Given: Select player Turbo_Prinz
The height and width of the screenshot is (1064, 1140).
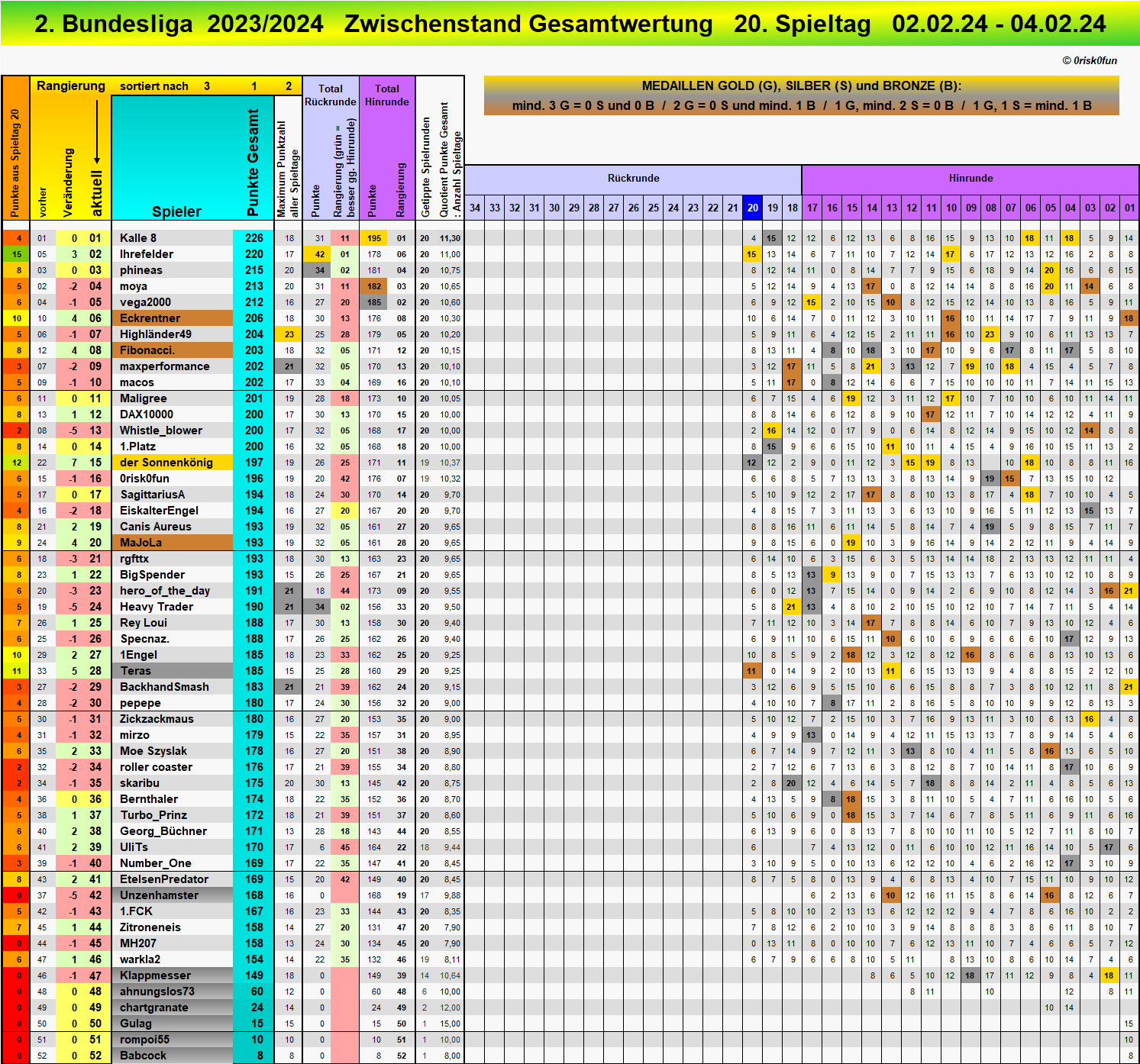Looking at the screenshot, I should [153, 815].
